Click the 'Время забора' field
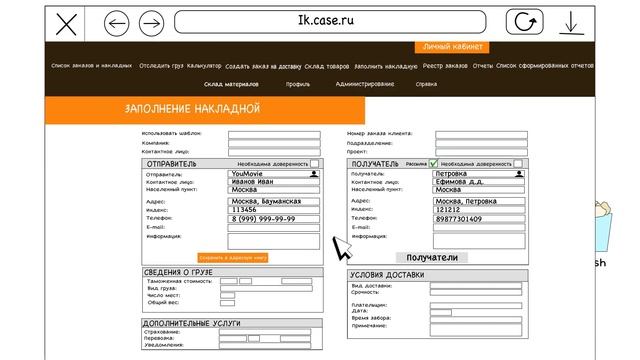The width and height of the screenshot is (640, 360). coord(476,320)
